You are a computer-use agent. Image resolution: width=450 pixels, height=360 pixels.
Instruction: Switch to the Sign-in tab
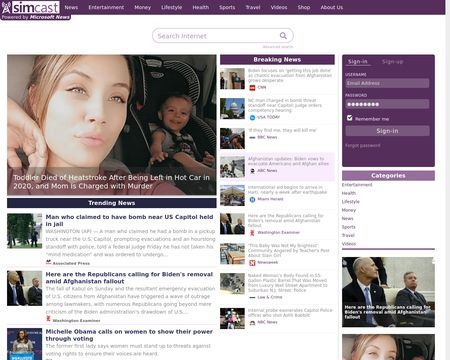(x=358, y=62)
